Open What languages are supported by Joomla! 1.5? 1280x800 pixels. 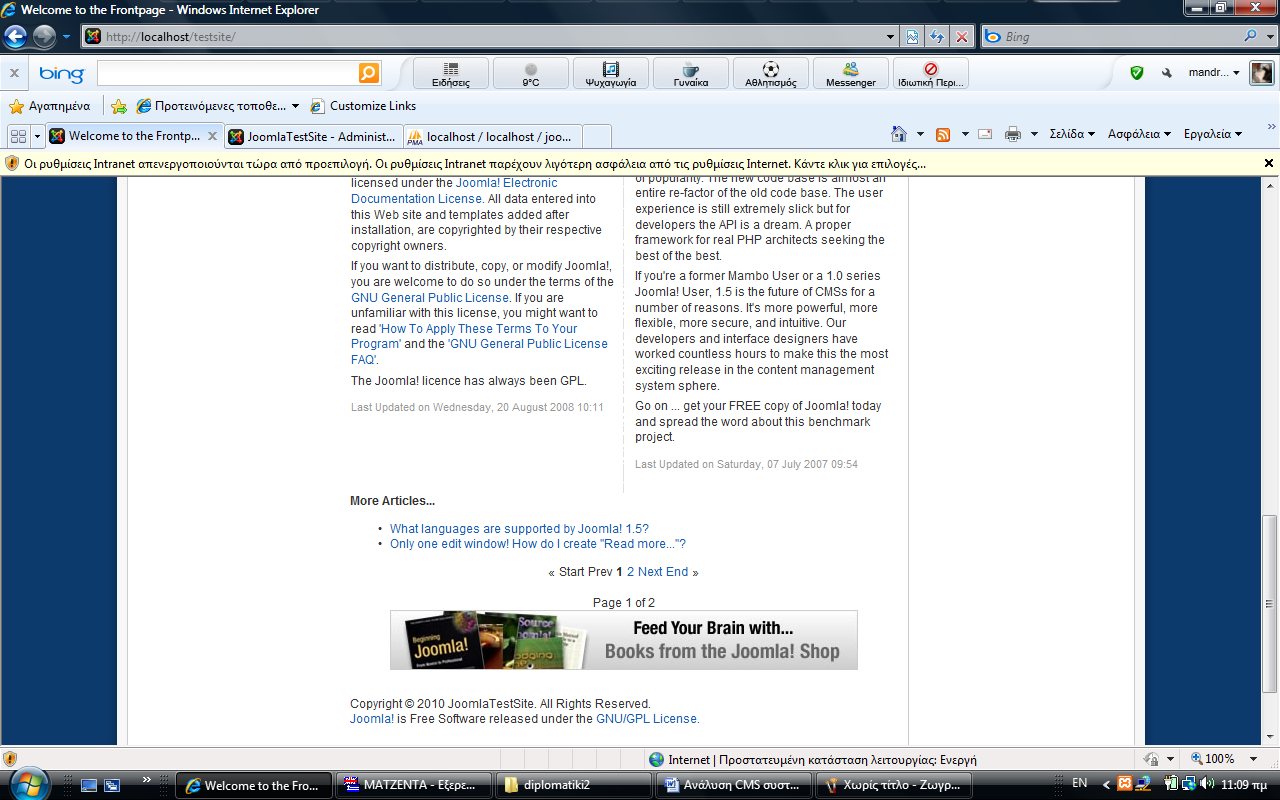(519, 529)
